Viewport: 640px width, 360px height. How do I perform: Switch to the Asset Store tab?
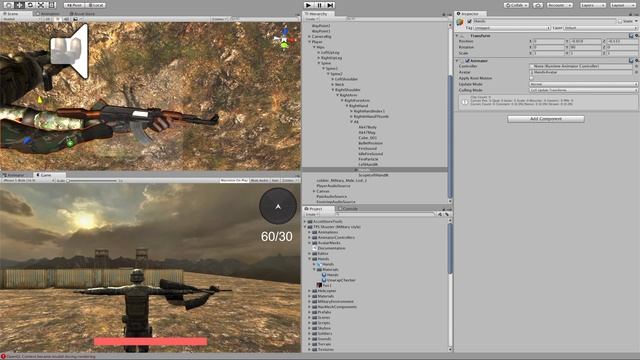[x=82, y=13]
